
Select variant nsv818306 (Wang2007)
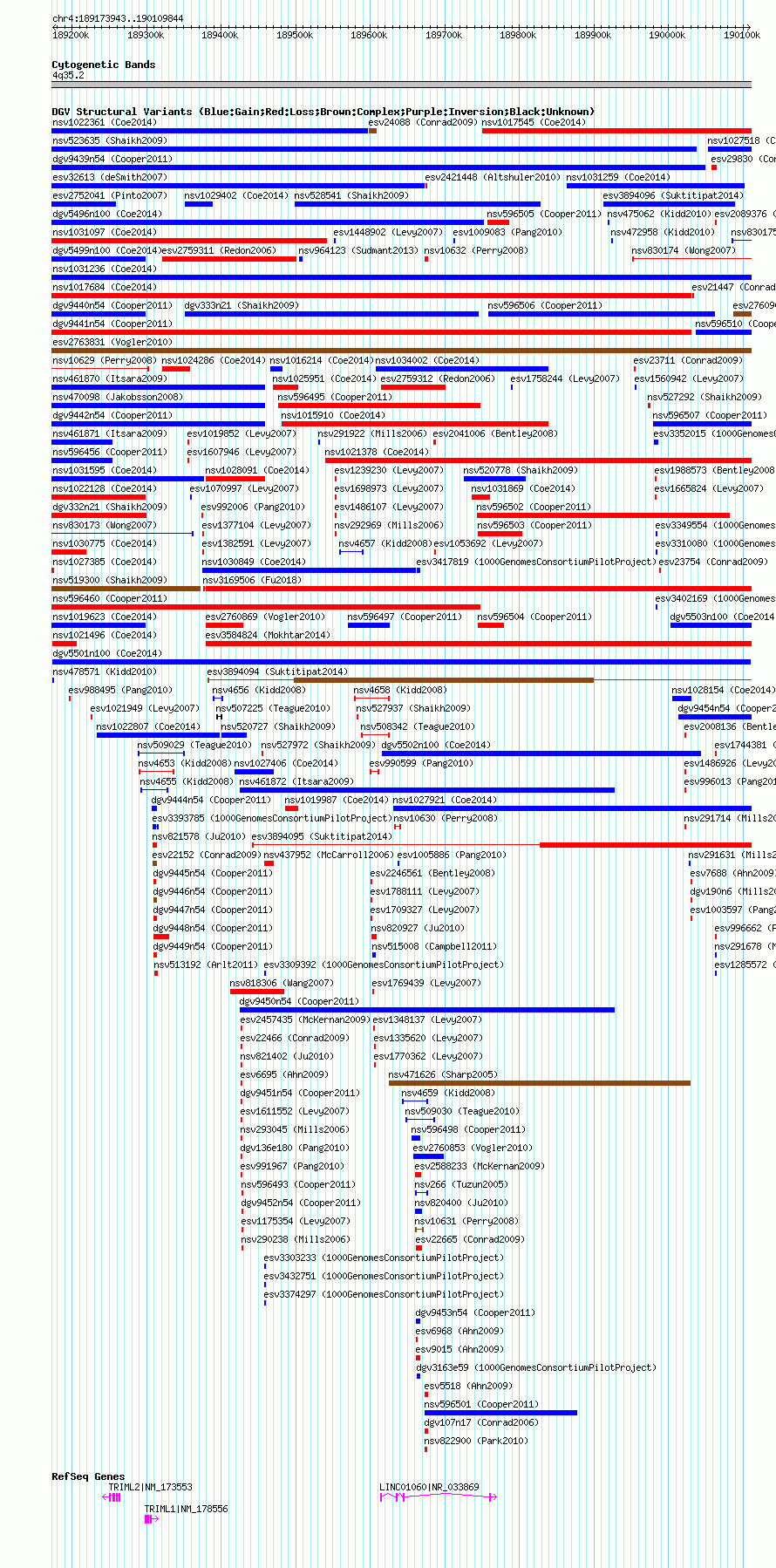282,983
